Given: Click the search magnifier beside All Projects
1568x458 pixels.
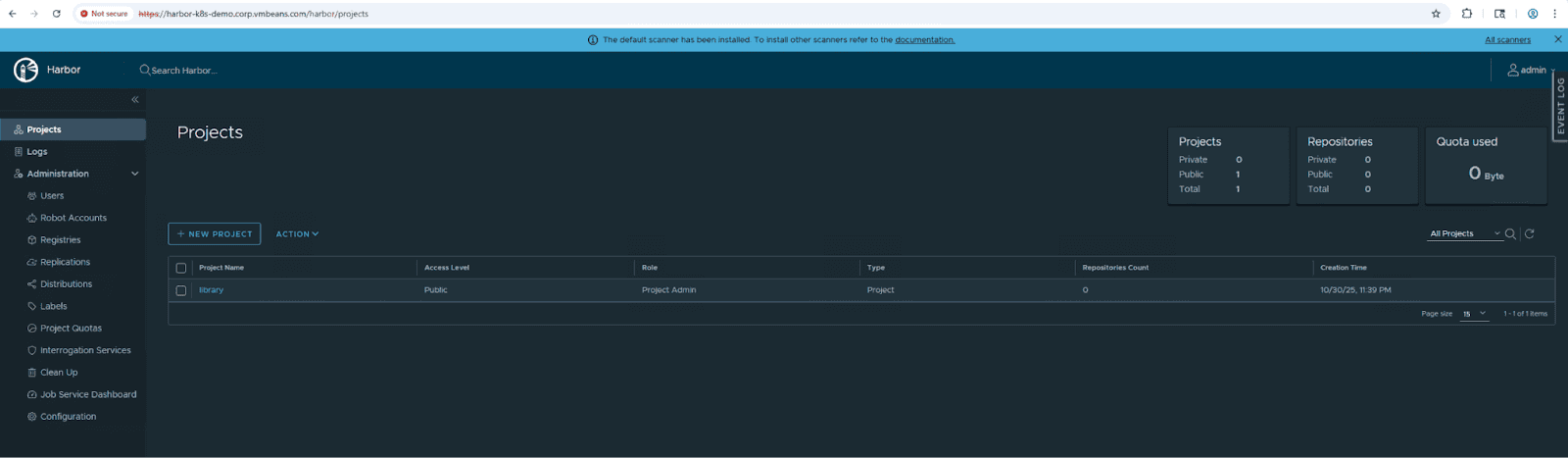Looking at the screenshot, I should pyautogui.click(x=1510, y=233).
